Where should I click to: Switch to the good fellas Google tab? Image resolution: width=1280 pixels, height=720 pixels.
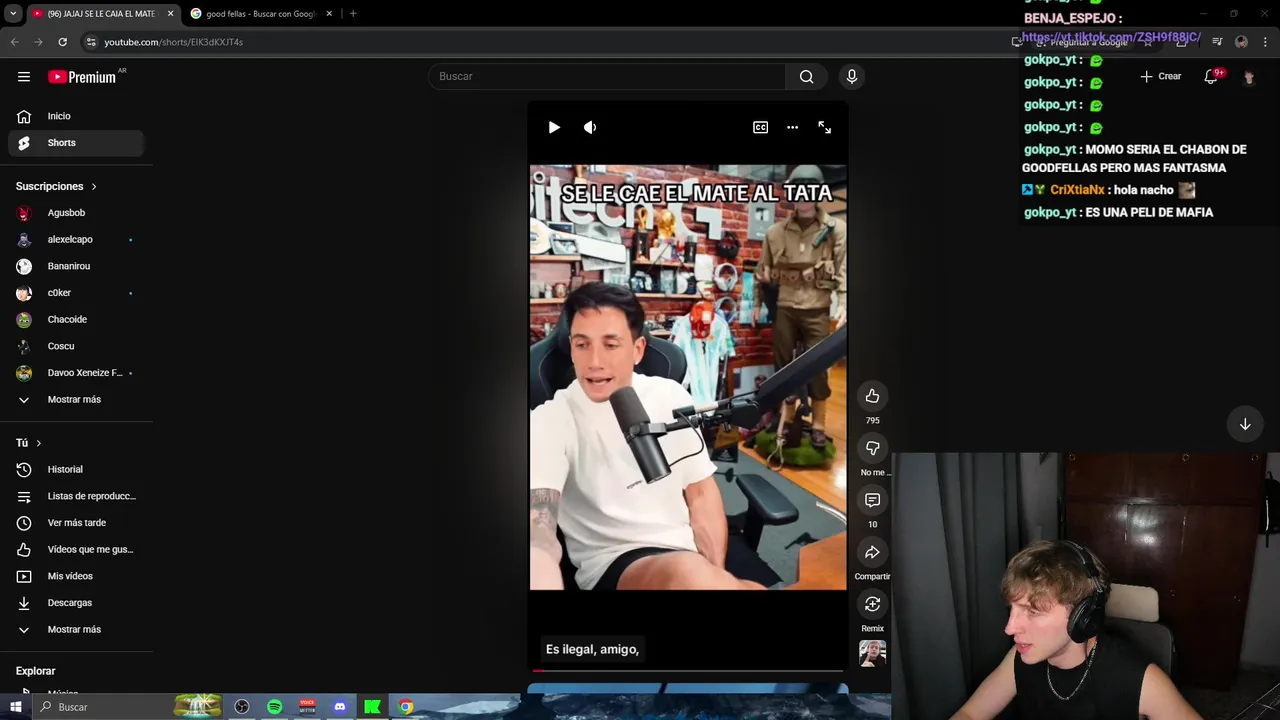tap(260, 14)
